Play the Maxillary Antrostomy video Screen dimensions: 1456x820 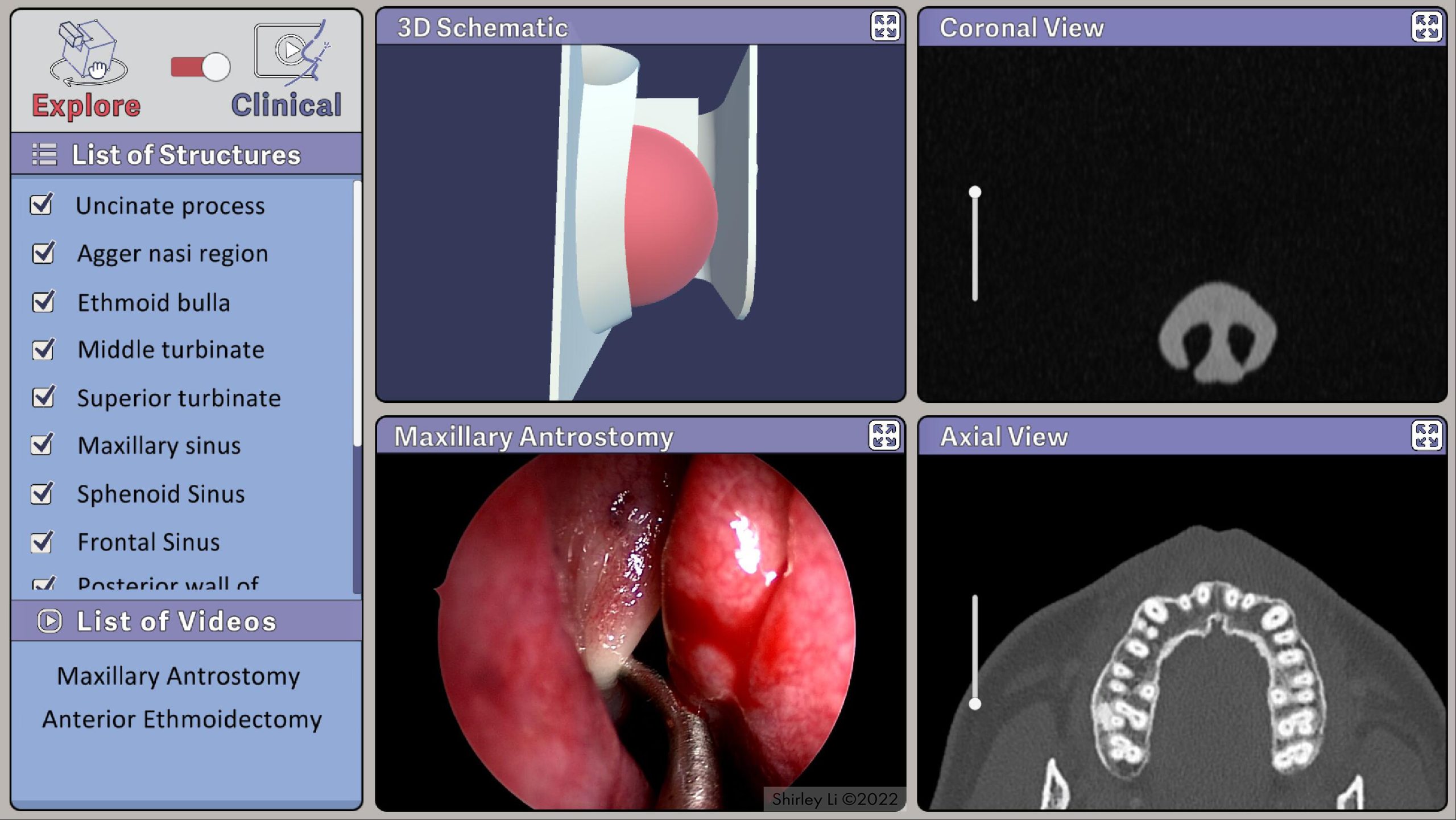coord(178,676)
